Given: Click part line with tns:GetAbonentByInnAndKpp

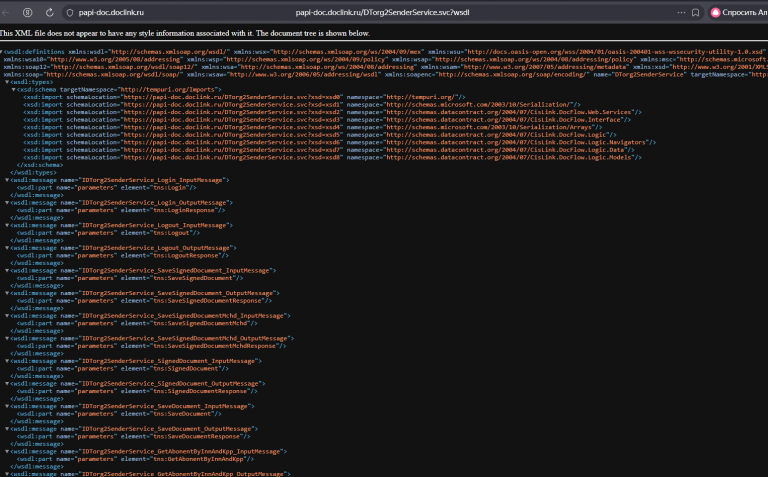Looking at the screenshot, I should click(x=135, y=459).
